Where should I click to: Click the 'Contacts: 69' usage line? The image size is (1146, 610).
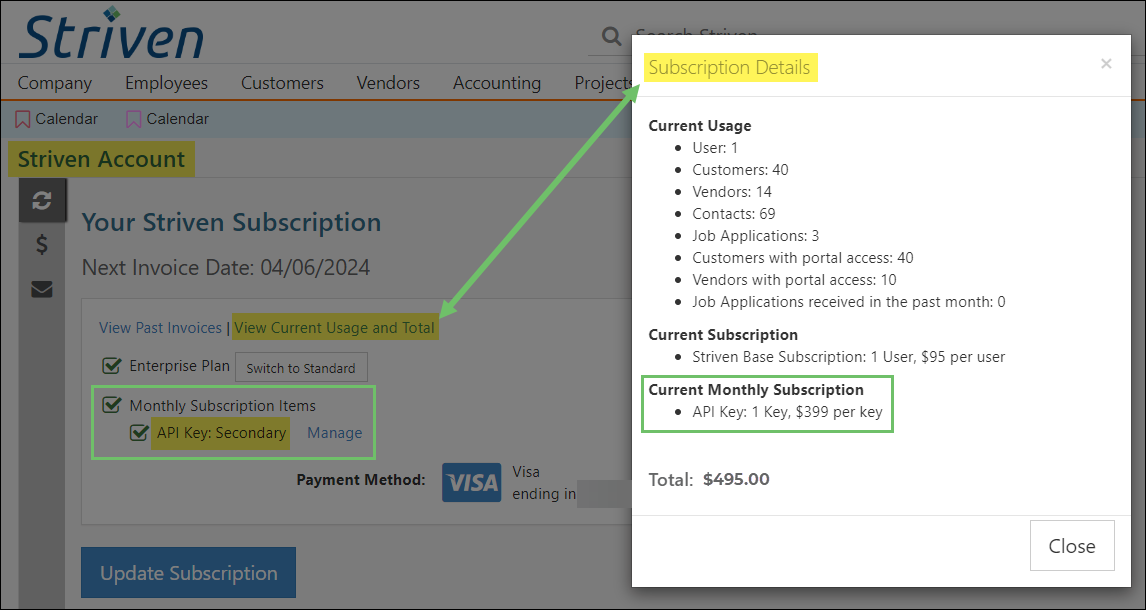734,214
